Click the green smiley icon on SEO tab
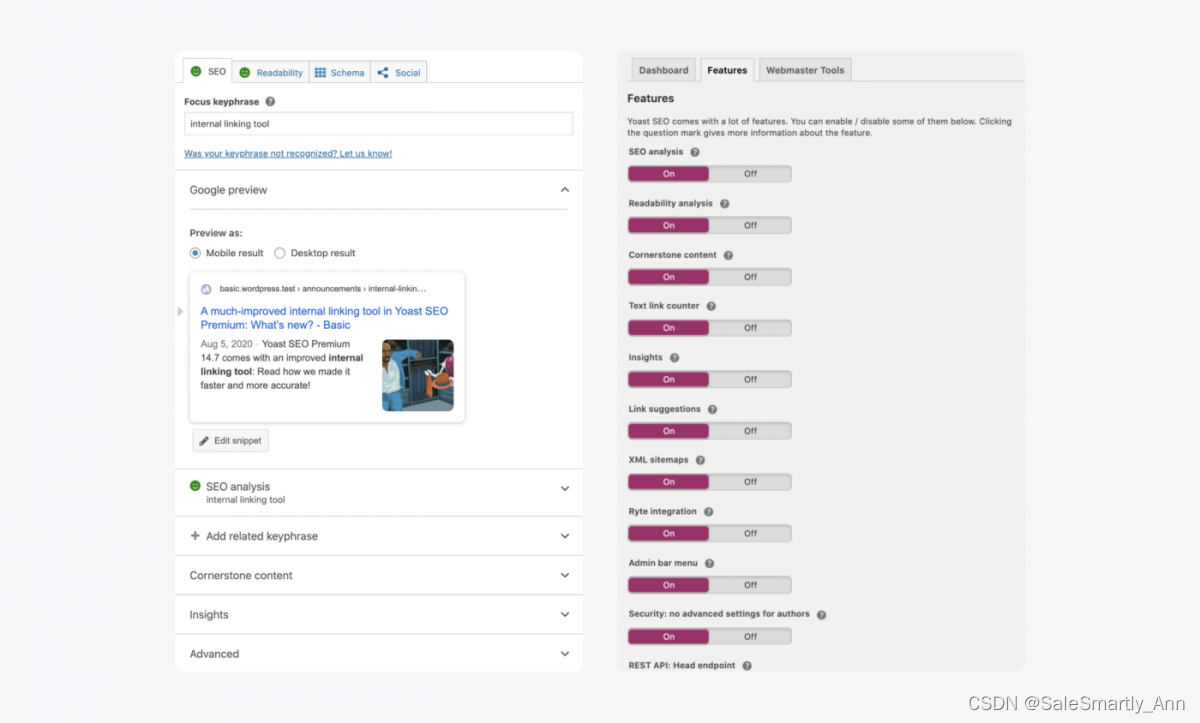 (x=196, y=71)
